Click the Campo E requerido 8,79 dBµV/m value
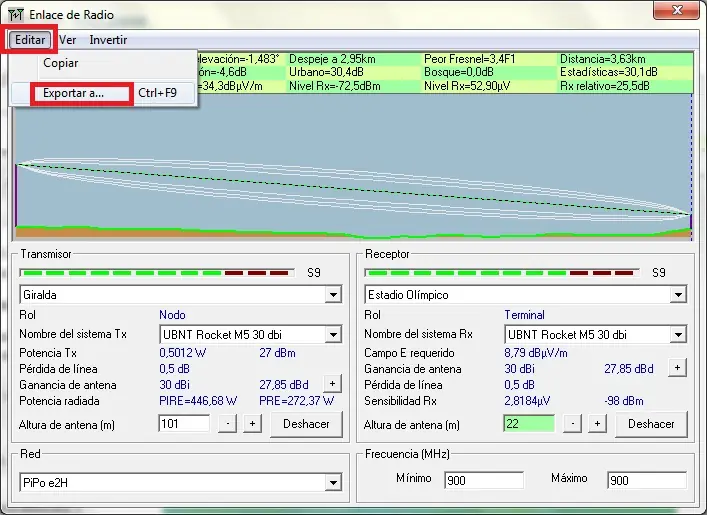707x515 pixels. [536, 353]
